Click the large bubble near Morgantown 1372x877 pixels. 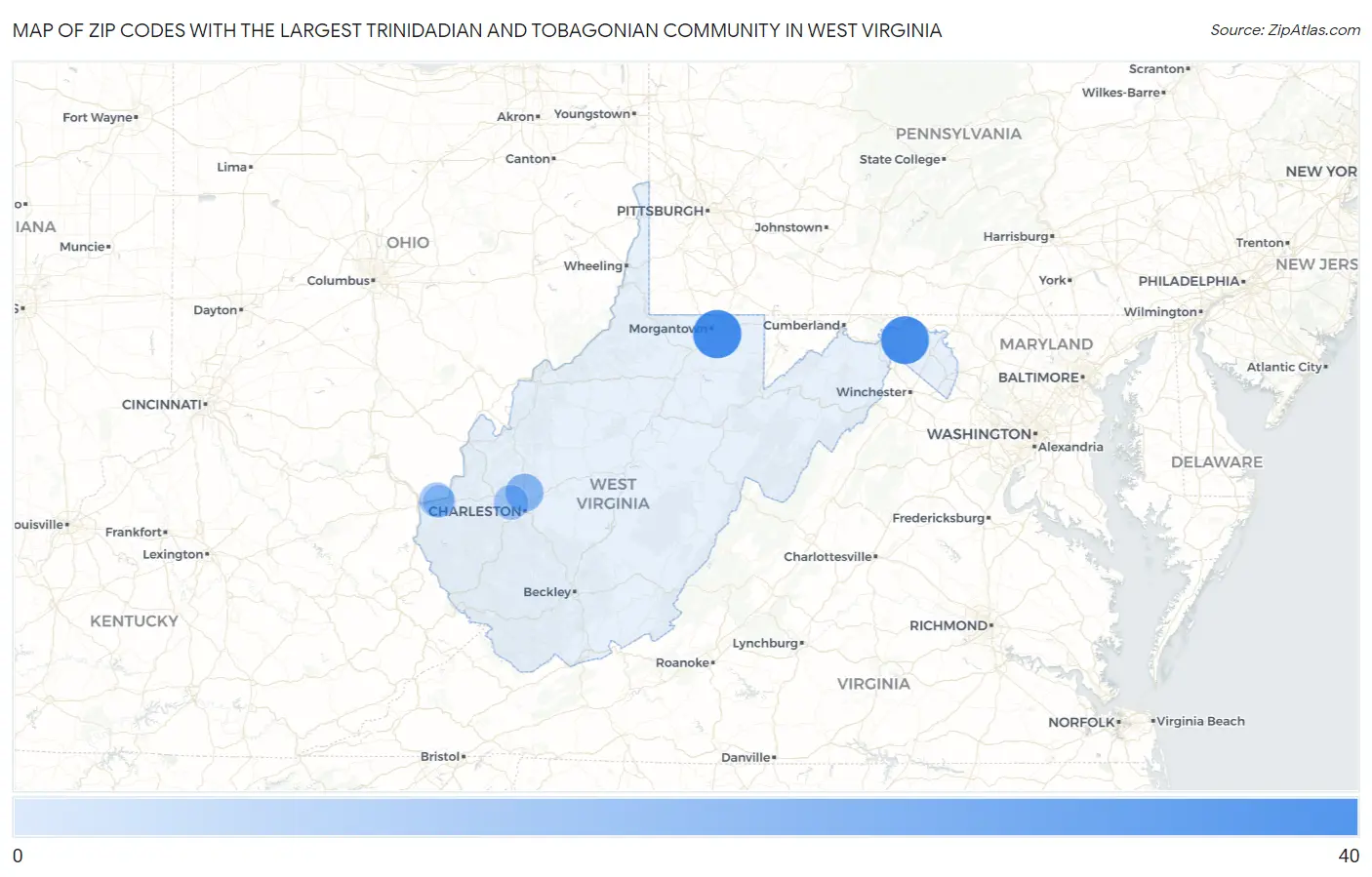(717, 334)
